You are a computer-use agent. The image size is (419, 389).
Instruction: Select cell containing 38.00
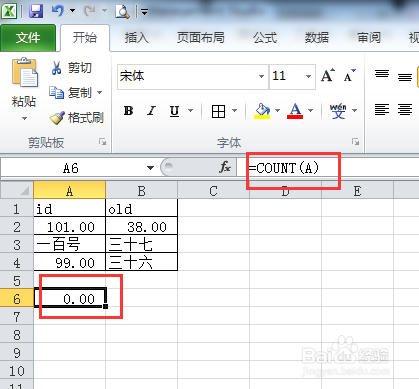(x=141, y=227)
